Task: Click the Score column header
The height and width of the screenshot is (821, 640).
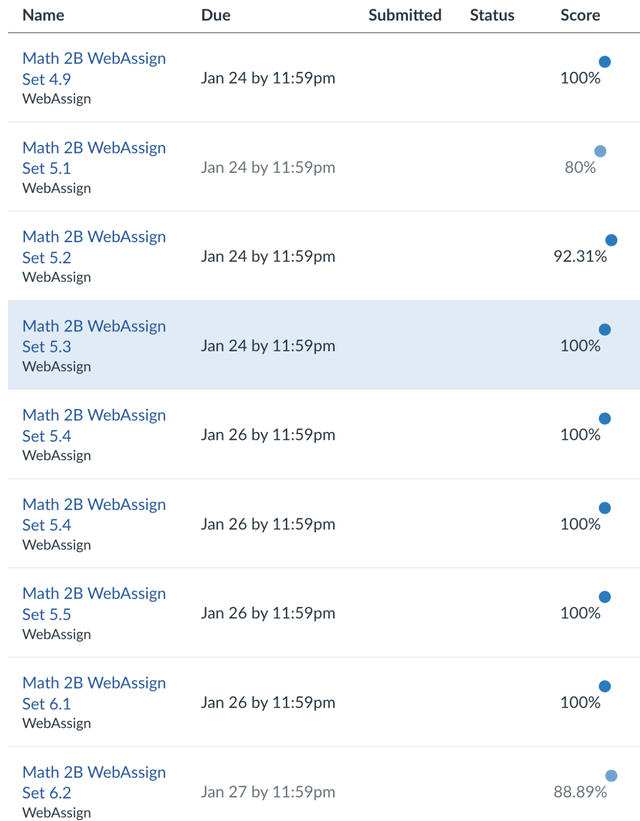Action: coord(580,15)
